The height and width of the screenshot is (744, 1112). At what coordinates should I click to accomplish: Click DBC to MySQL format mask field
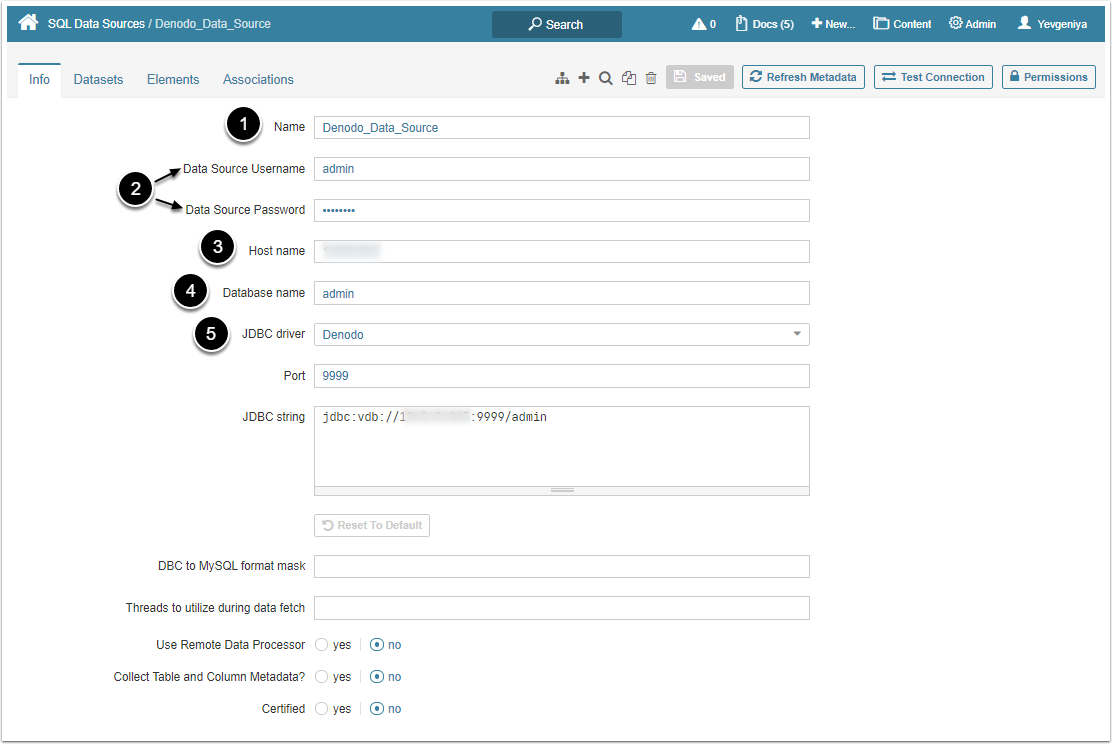tap(562, 567)
